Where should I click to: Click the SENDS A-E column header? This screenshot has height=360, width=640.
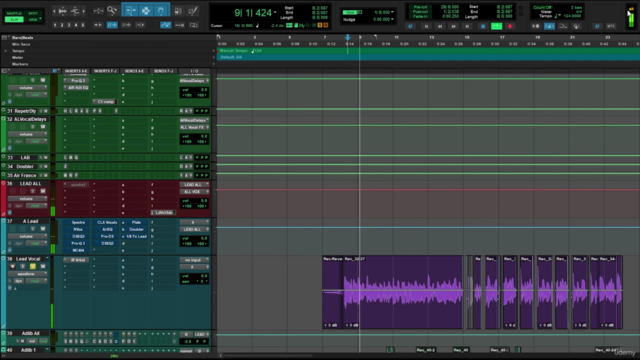coord(134,71)
